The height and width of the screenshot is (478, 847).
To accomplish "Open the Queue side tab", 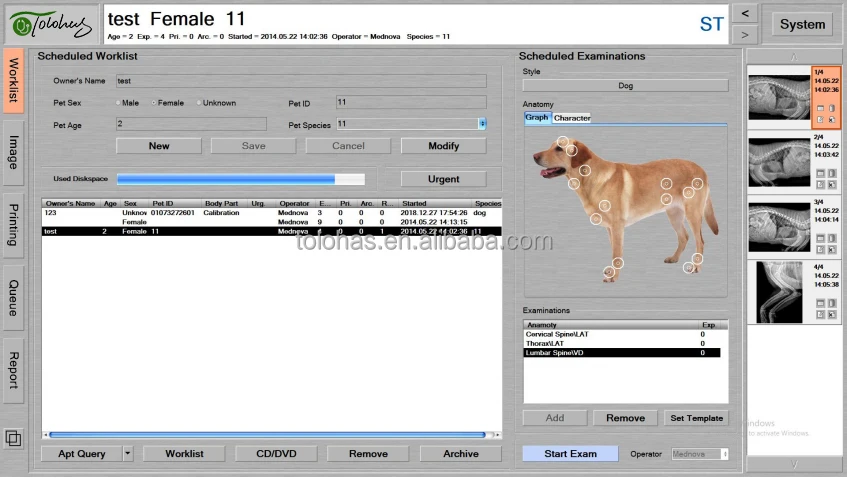I will (14, 298).
